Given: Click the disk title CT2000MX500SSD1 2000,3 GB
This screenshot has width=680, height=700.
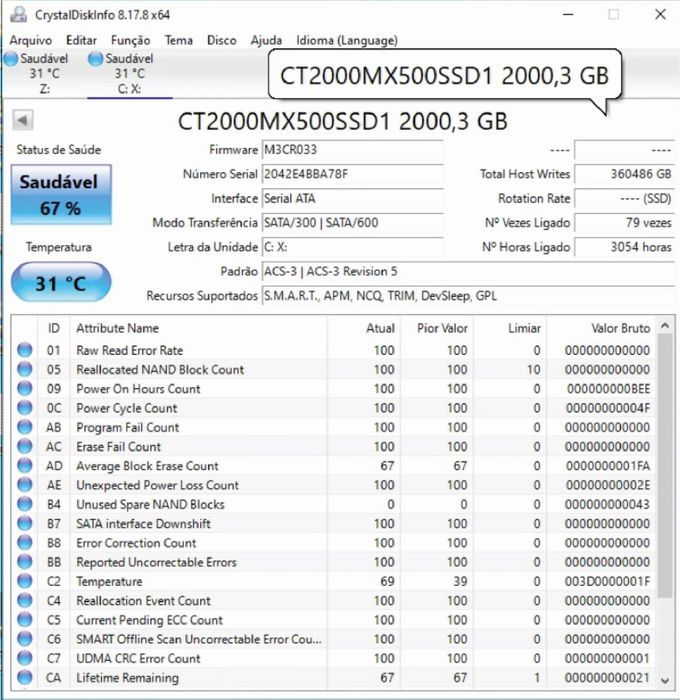Looking at the screenshot, I should (342, 121).
